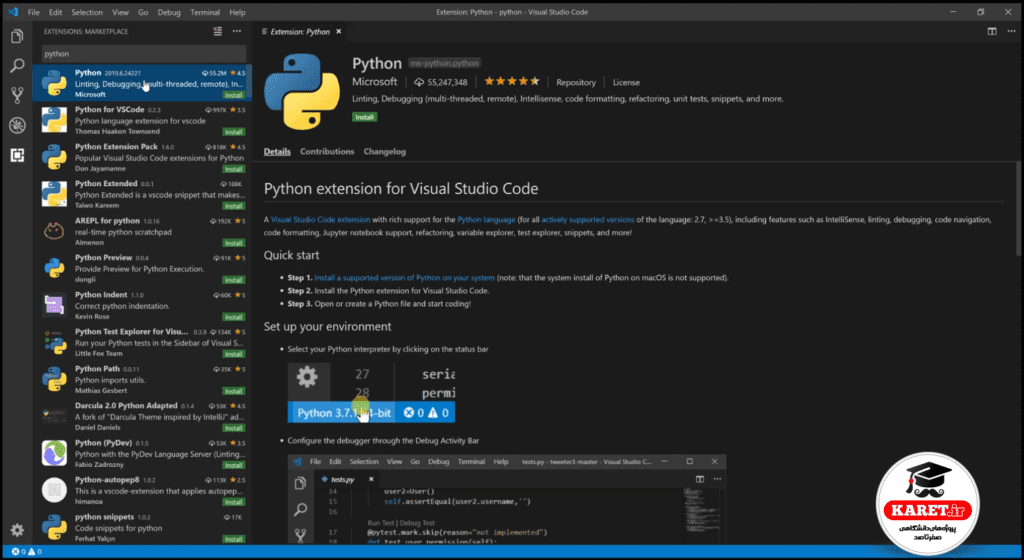Click the Microsoft publisher name
Screen dimensions: 1024x560
click(x=375, y=82)
